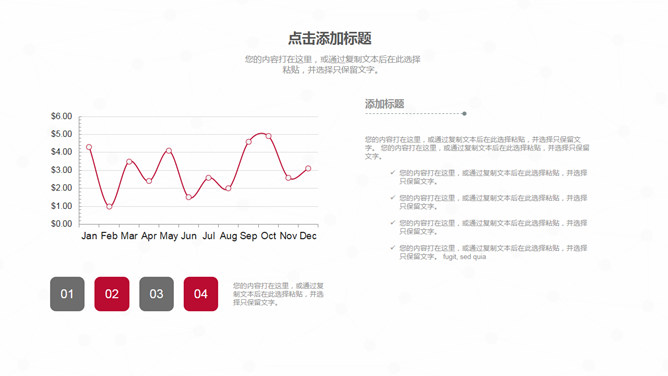The width and height of the screenshot is (668, 376).
Task: Select the Jan data point on the chart
Action: point(89,147)
